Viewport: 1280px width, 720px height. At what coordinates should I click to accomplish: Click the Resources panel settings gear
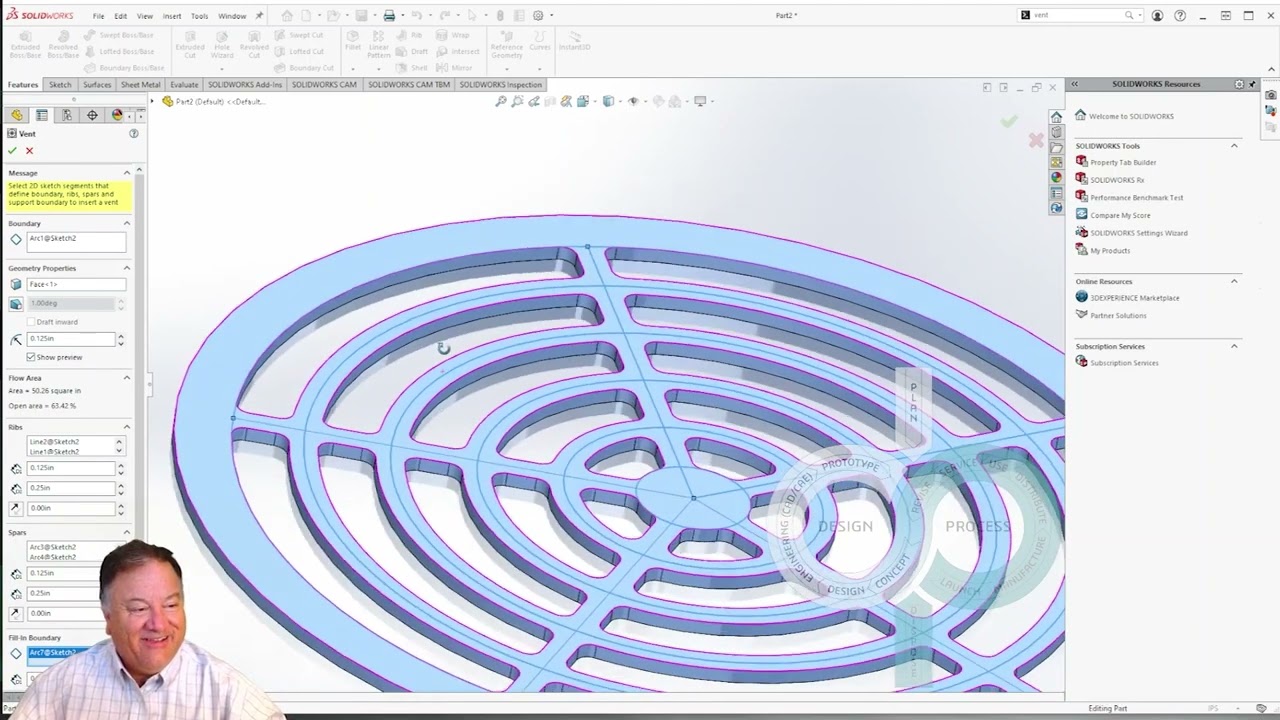coord(1239,84)
